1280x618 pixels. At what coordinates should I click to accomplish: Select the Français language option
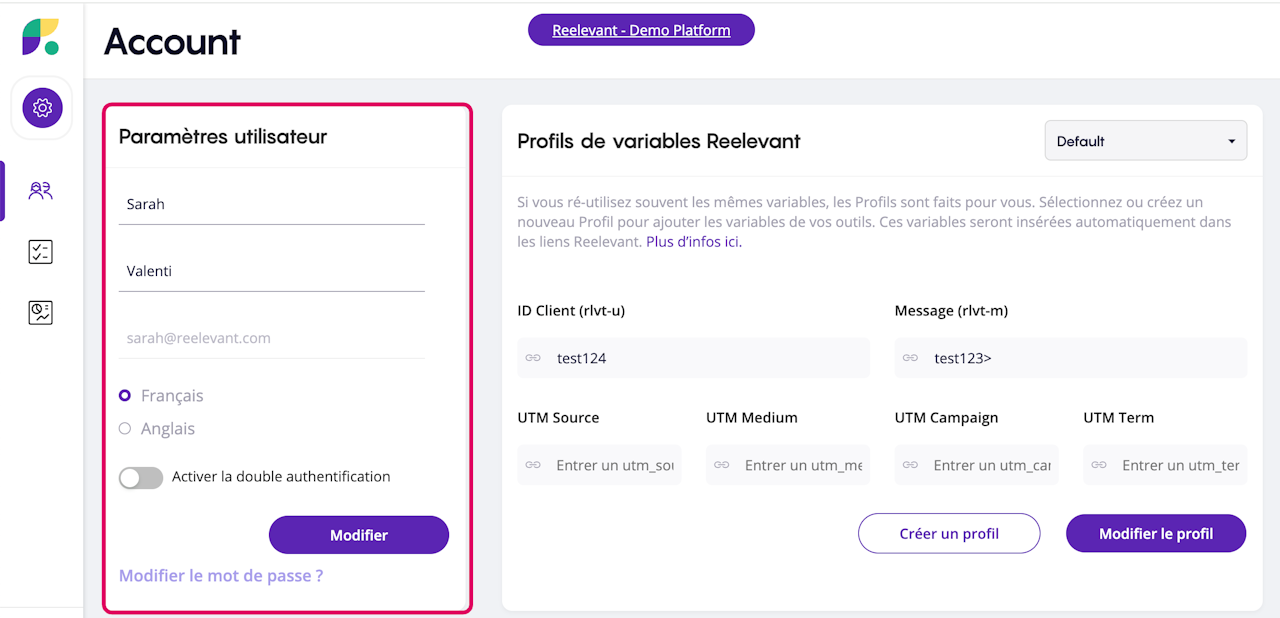point(125,396)
